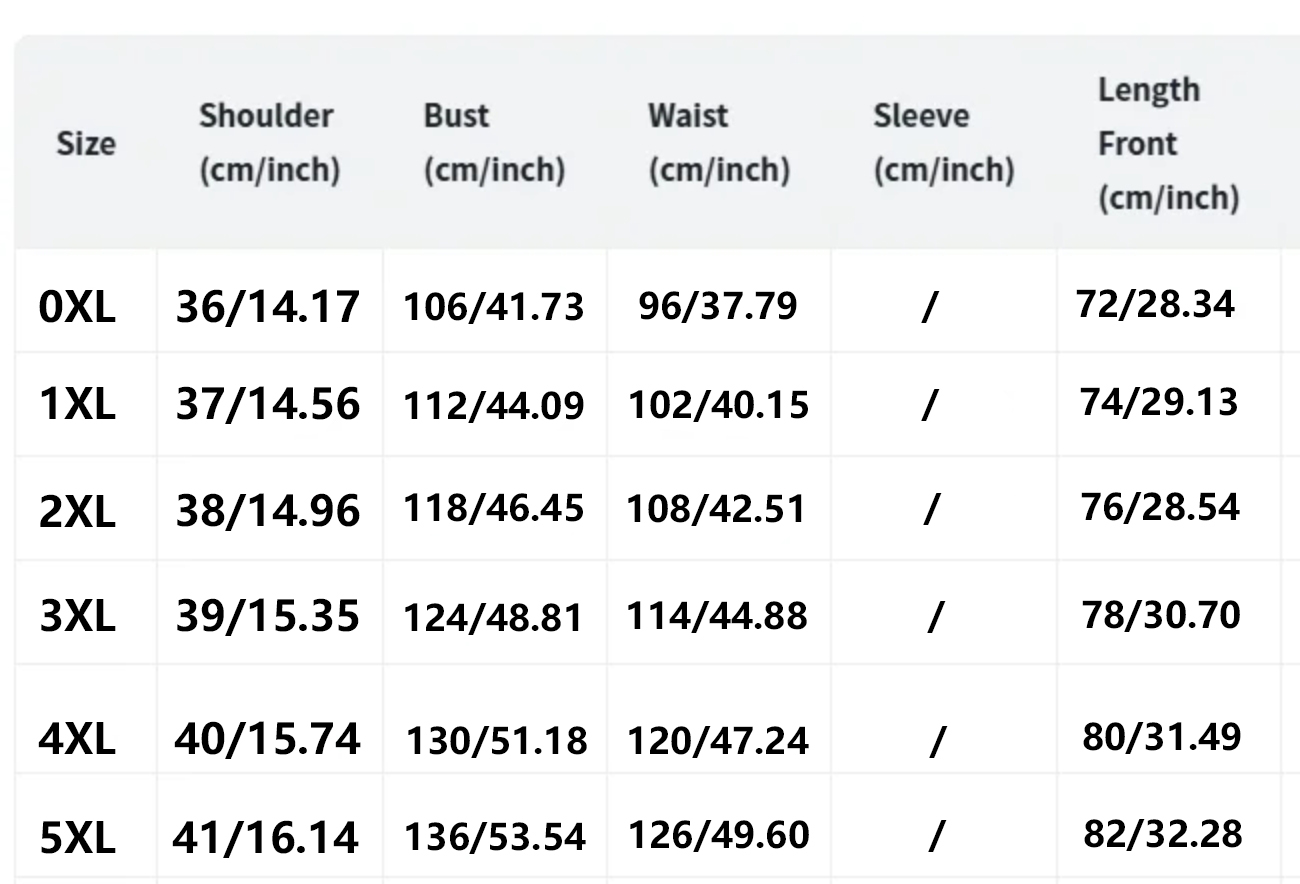Viewport: 1300px width, 884px height.
Task: Click the 4XL size row label
Action: click(x=77, y=739)
